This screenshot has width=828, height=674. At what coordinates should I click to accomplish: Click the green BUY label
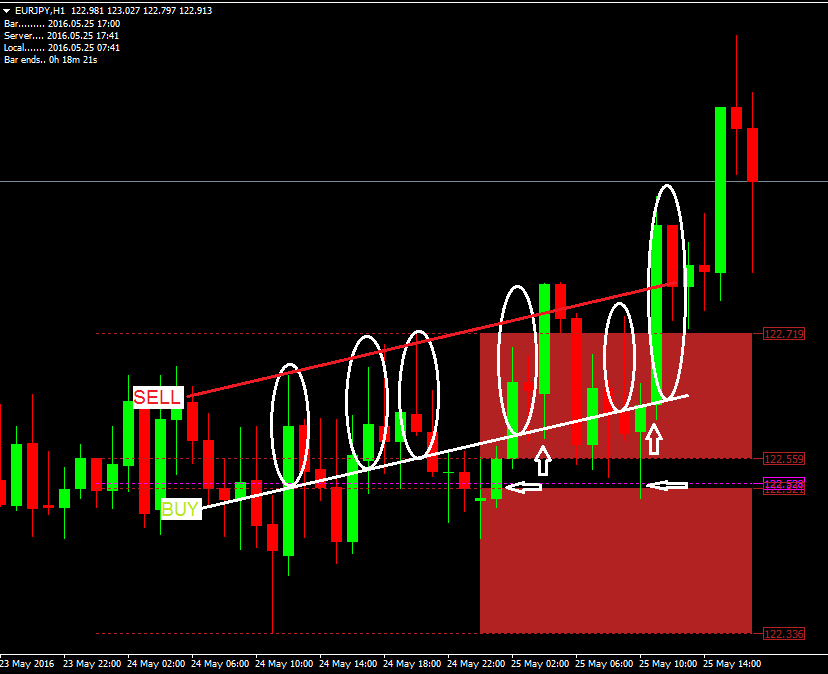point(181,509)
